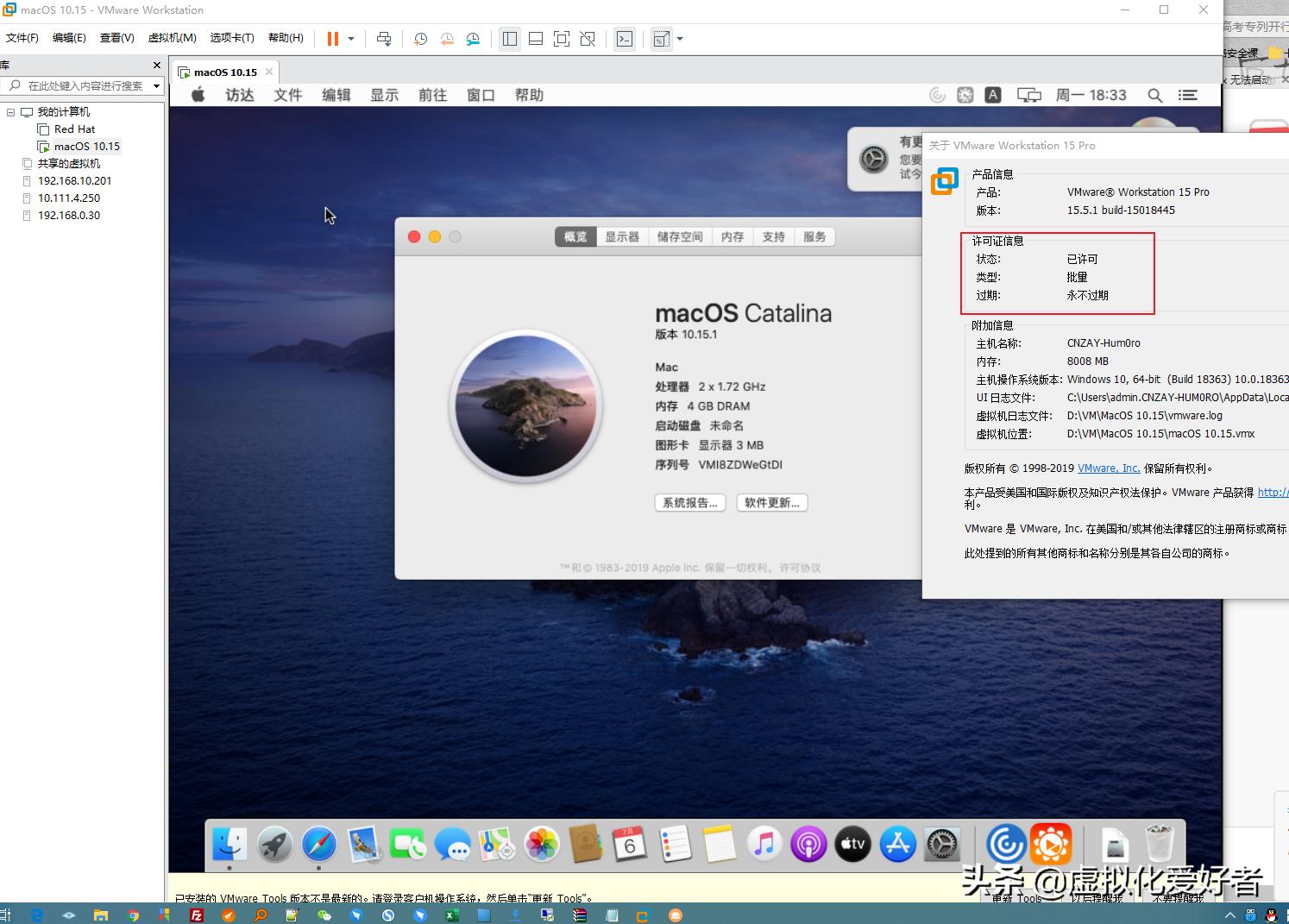The image size is (1289, 924).
Task: Click the Unity mode icon
Action: click(x=588, y=38)
